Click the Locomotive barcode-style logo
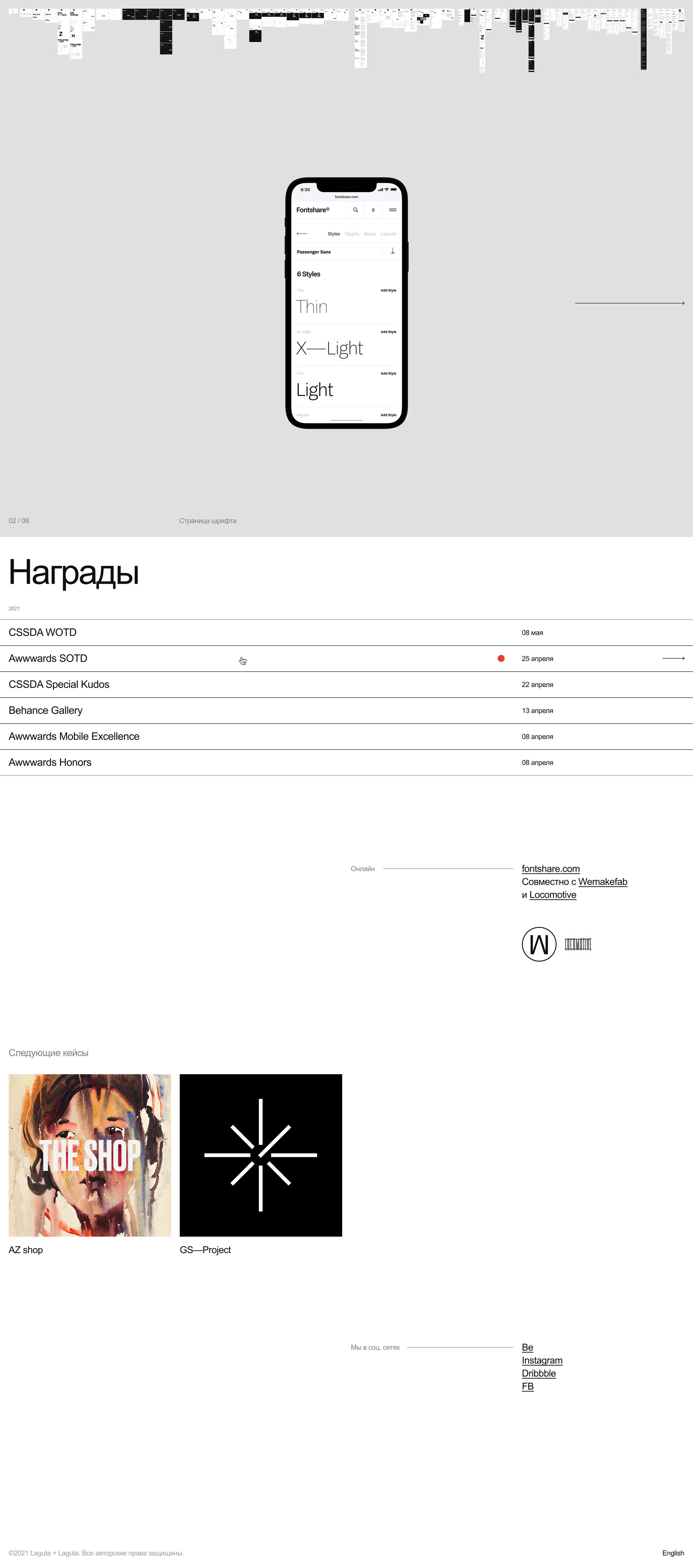Screen dimensions: 693x1568 [577, 944]
